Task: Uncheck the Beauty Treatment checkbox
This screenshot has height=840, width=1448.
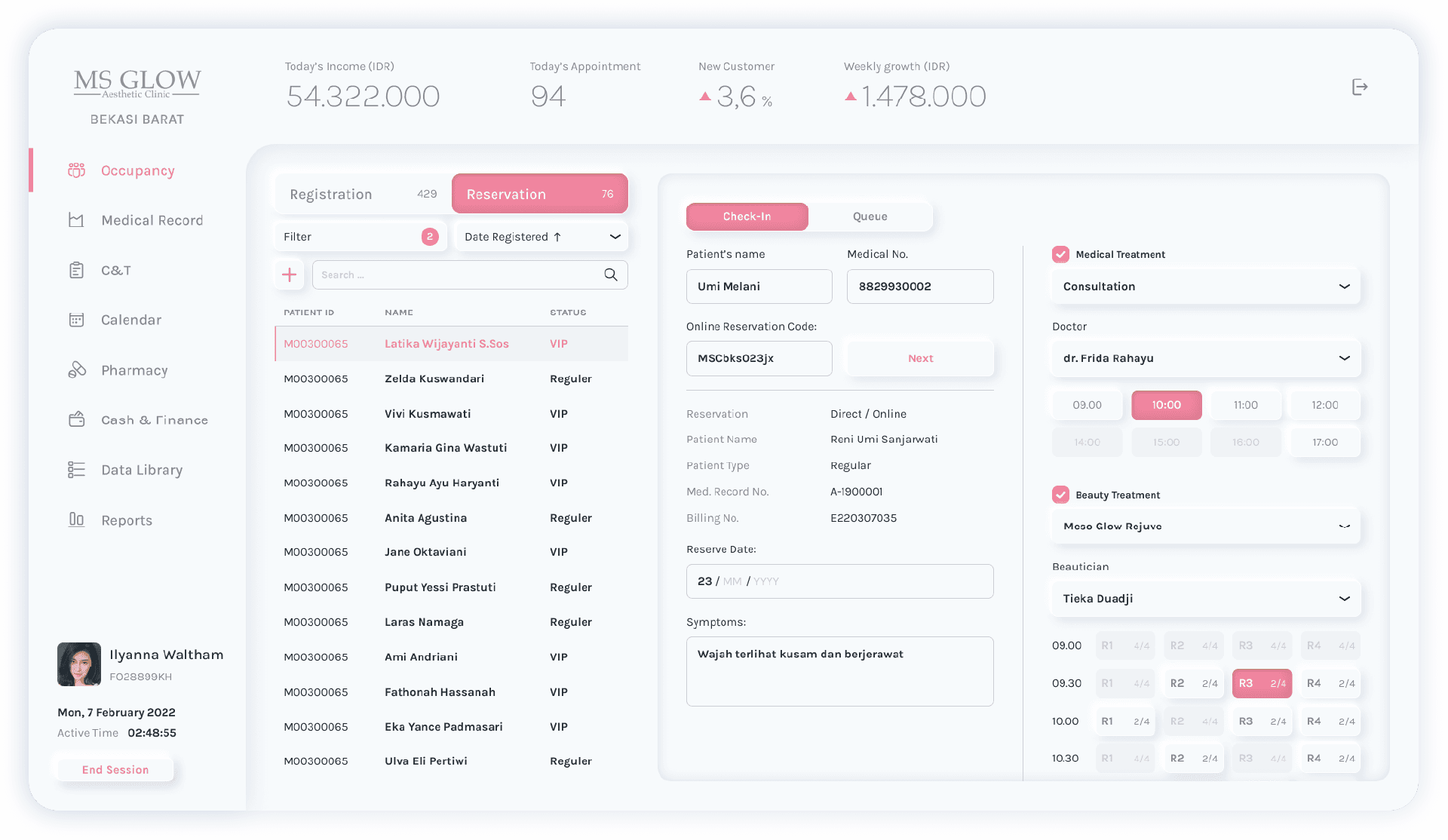Action: pos(1060,495)
